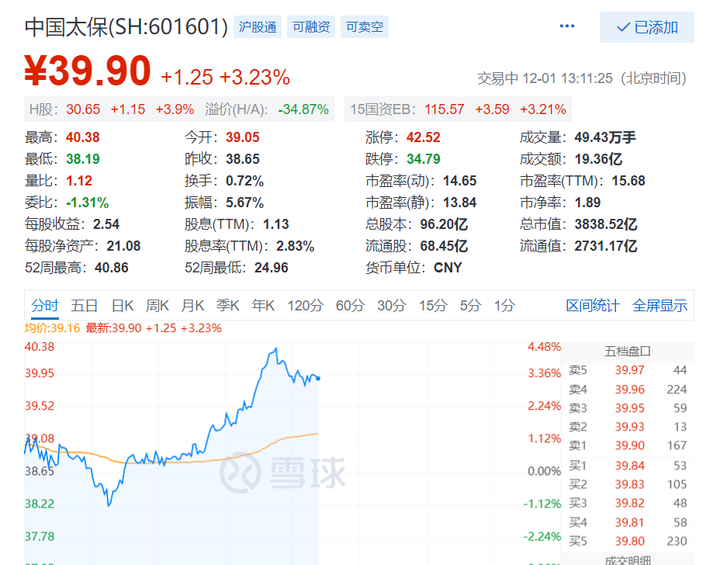720x565 pixels.
Task: Click the current price ¥39.90
Action: click(87, 71)
